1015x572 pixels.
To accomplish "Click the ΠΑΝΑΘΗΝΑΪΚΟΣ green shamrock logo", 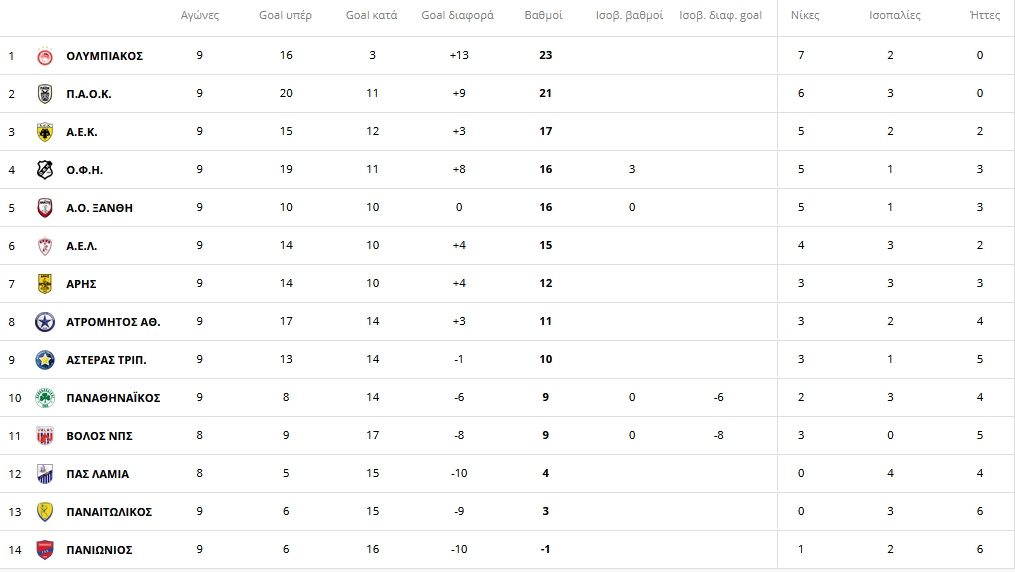I will tap(44, 398).
